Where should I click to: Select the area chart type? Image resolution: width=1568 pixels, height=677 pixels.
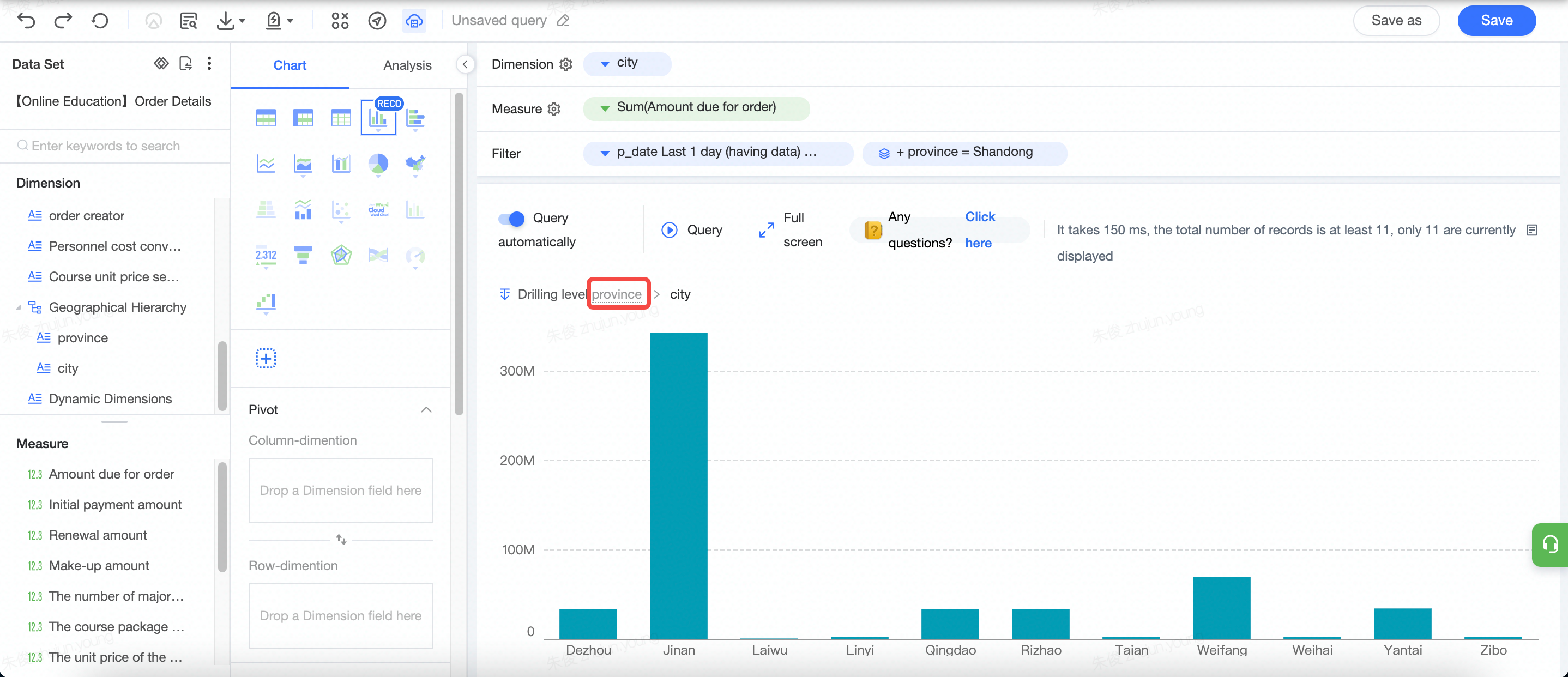point(303,164)
